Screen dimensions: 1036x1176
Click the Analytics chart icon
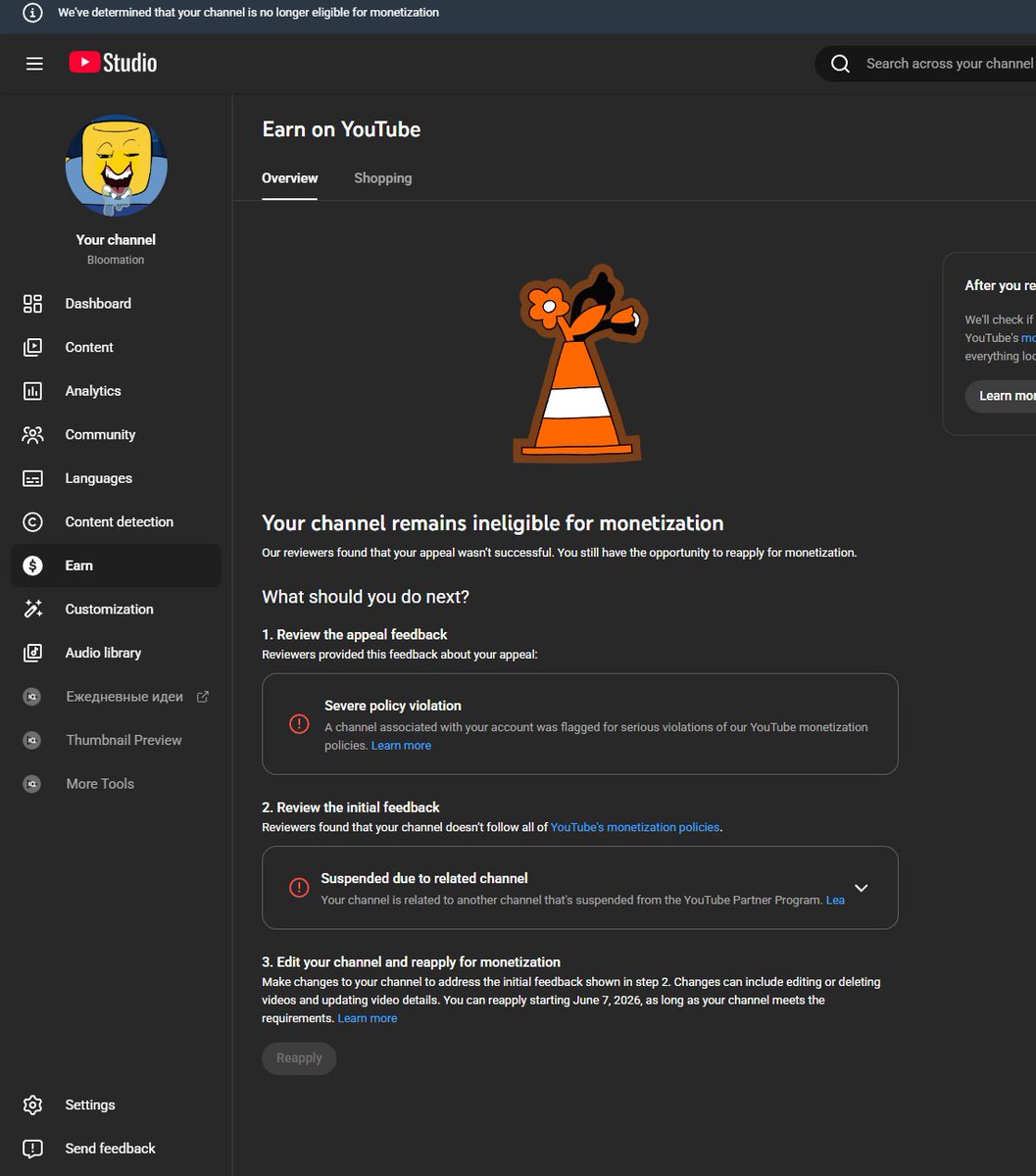click(x=32, y=391)
